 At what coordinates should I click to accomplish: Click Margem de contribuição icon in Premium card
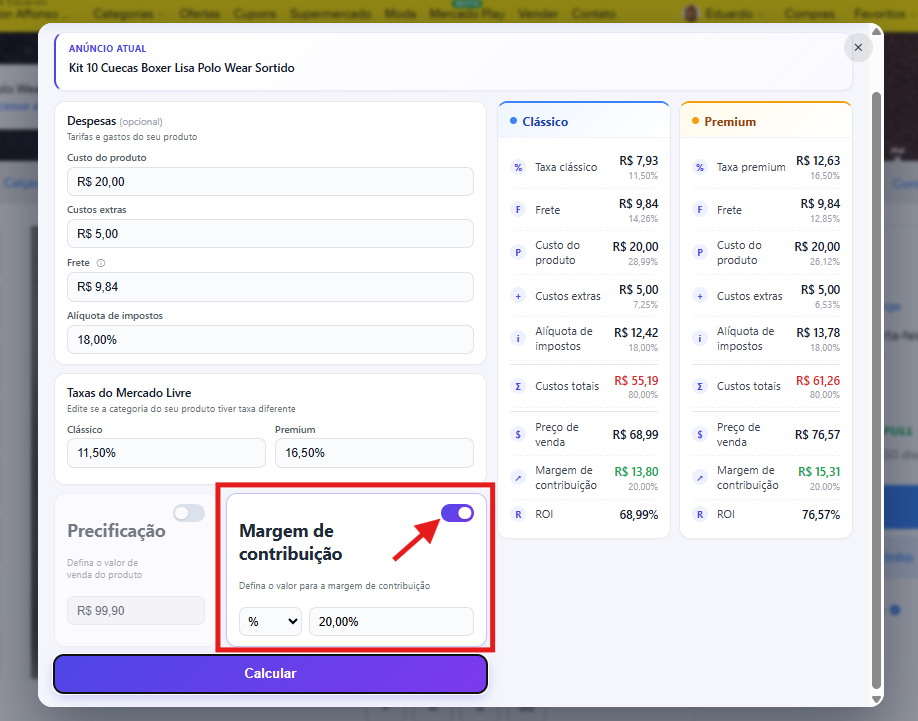[700, 478]
